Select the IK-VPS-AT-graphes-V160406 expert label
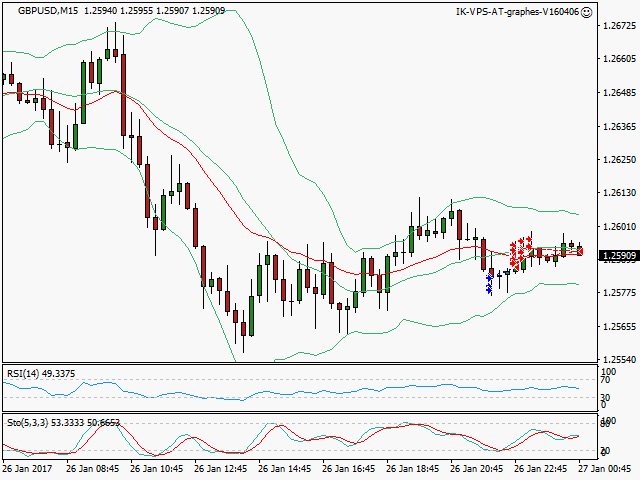The image size is (640, 480). (x=516, y=11)
